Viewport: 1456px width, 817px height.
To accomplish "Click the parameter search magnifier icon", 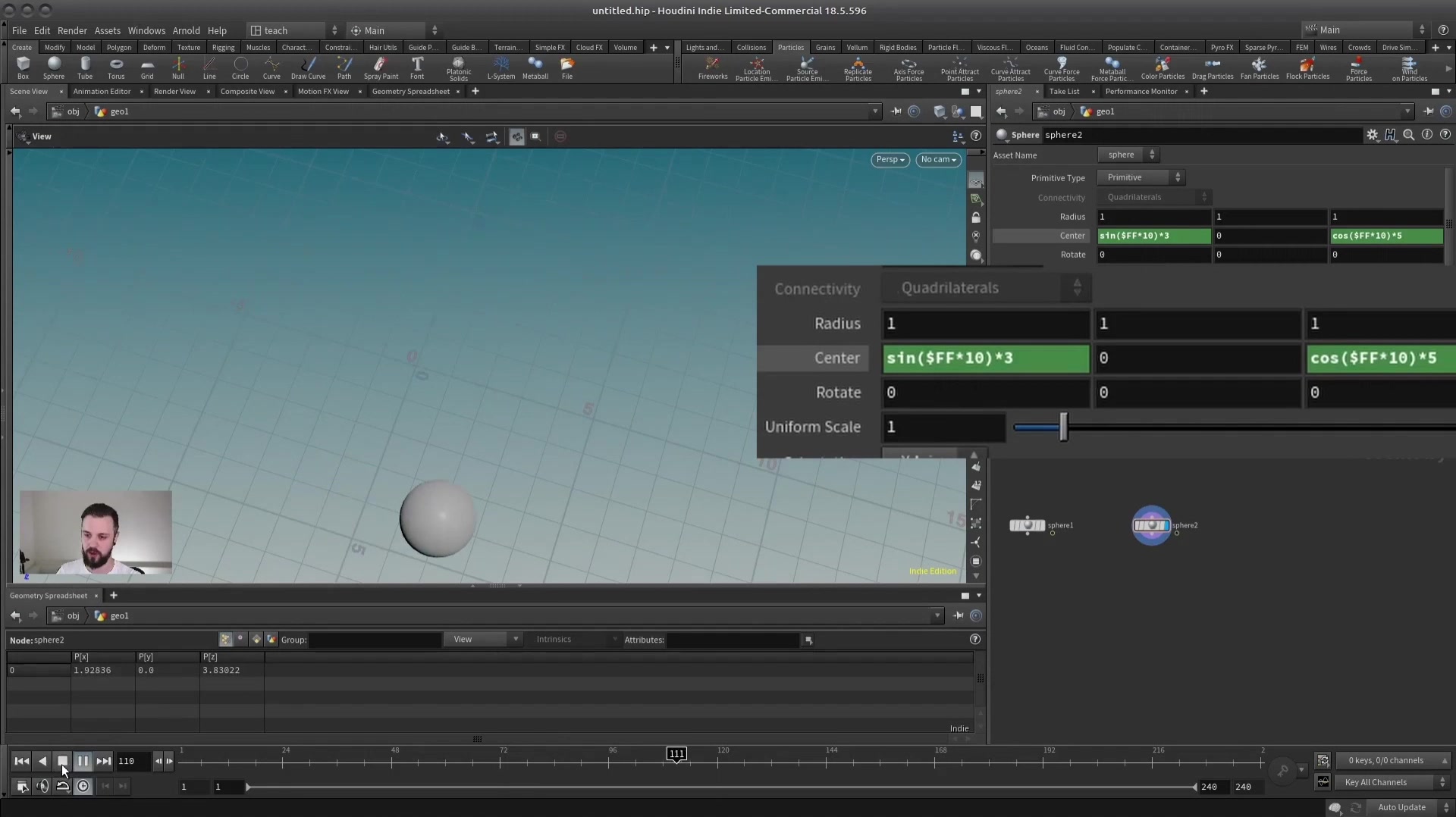I will pos(1408,135).
